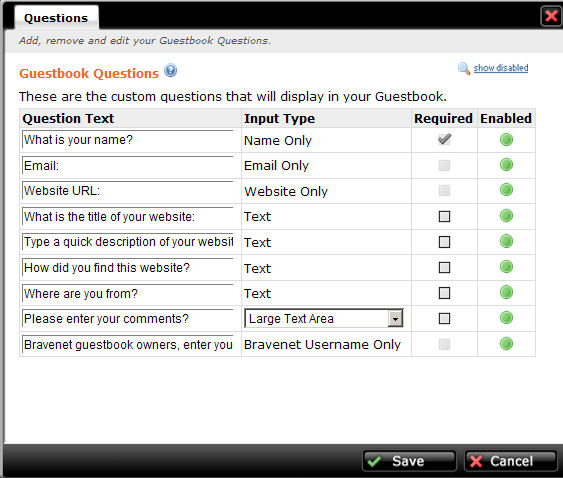Click into the 'Please enter your comments?' text field
Screen dimensions: 563x478
point(128,319)
